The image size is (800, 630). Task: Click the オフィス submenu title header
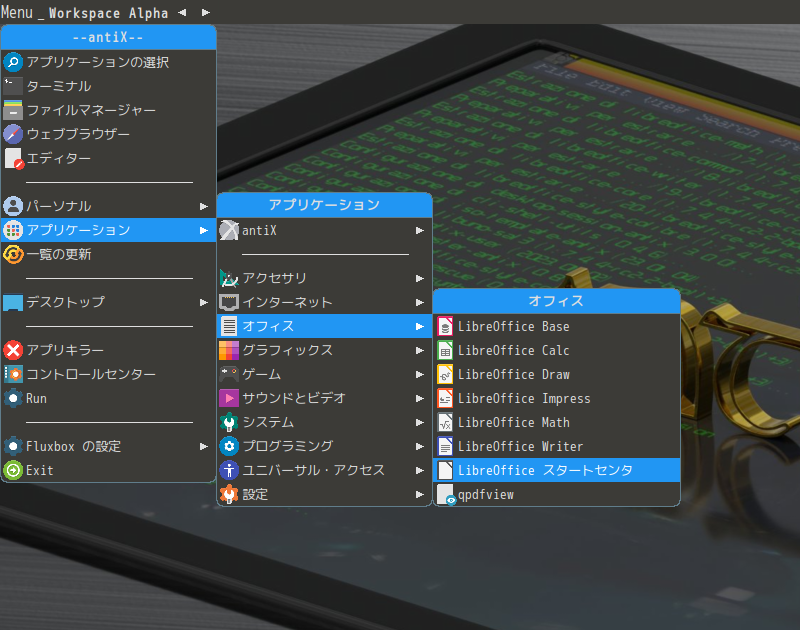(557, 301)
